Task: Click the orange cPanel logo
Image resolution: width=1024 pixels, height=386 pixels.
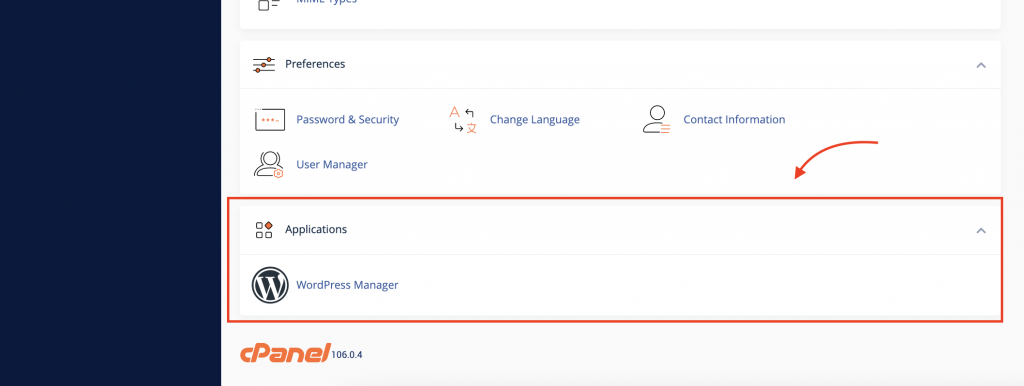Action: click(x=285, y=353)
